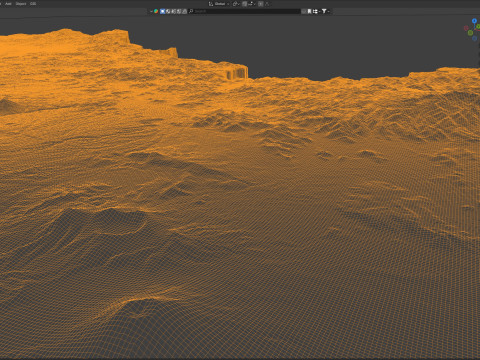The width and height of the screenshot is (480, 360).
Task: Toggle the snapping magnet button
Action: [x=245, y=4]
